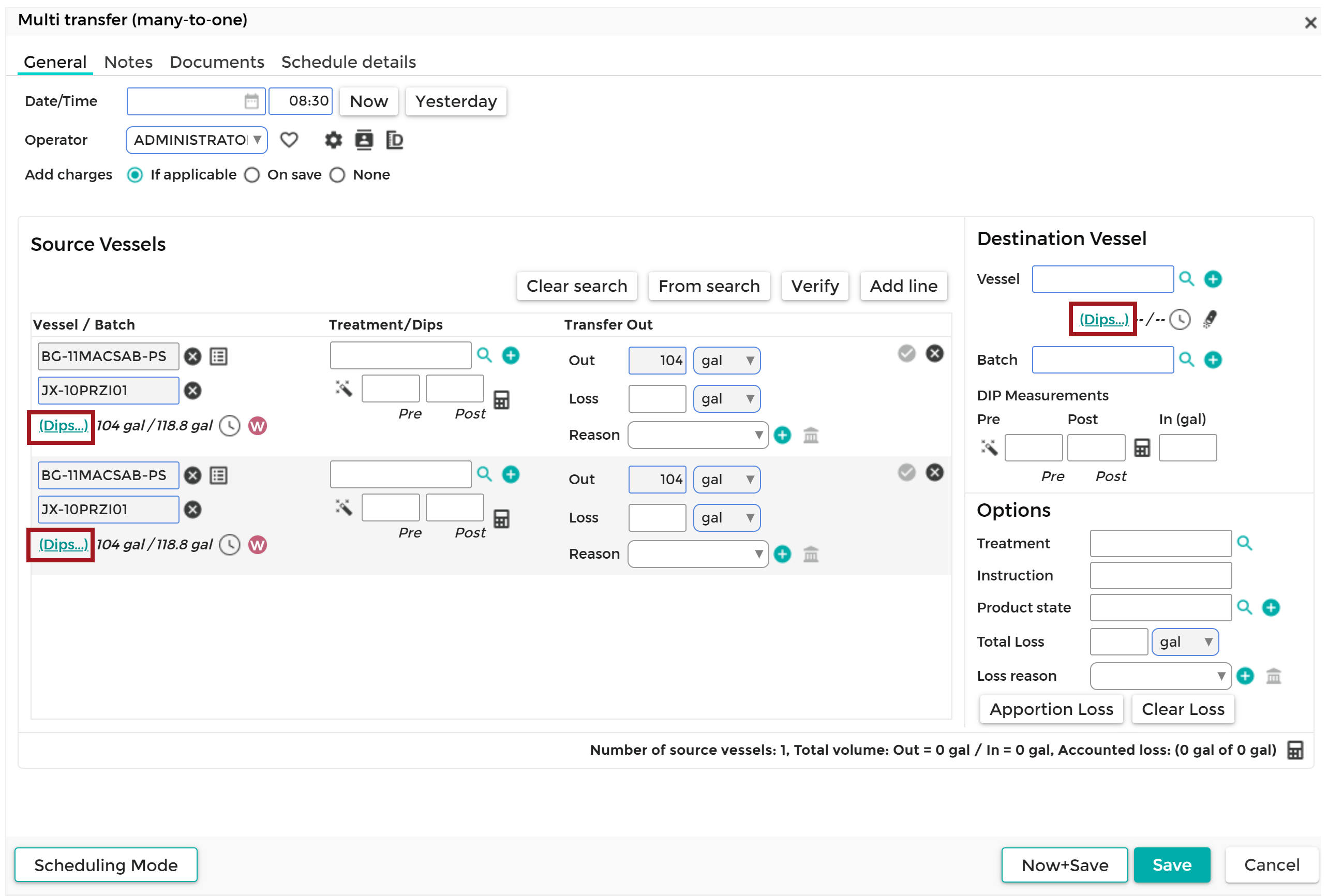The width and height of the screenshot is (1328, 896).
Task: Open Loss unit gal dropdown in second row
Action: coord(726,518)
